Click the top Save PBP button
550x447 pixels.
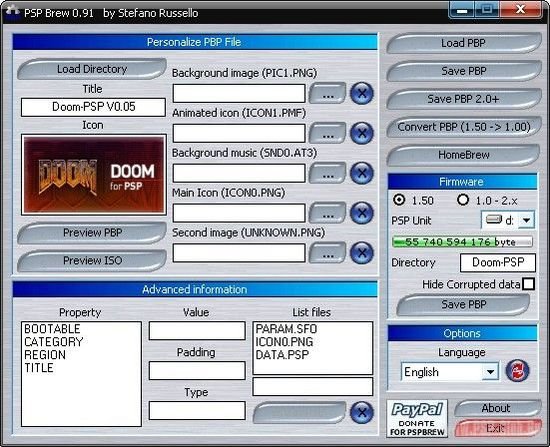(x=464, y=71)
